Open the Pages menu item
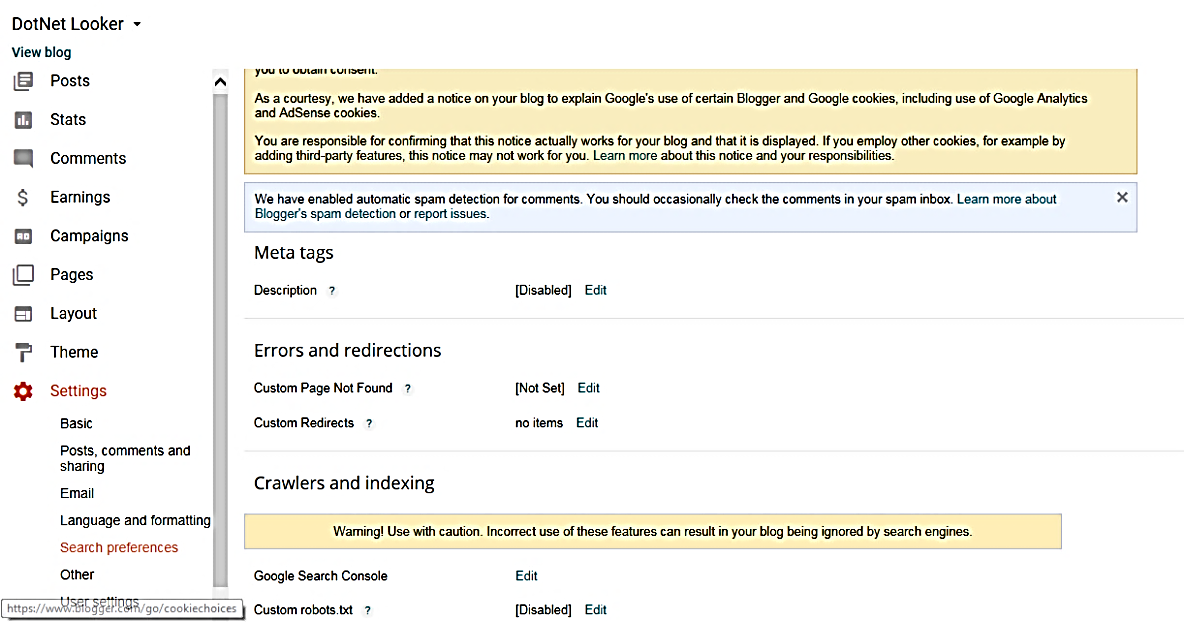1184x622 pixels. tap(72, 275)
